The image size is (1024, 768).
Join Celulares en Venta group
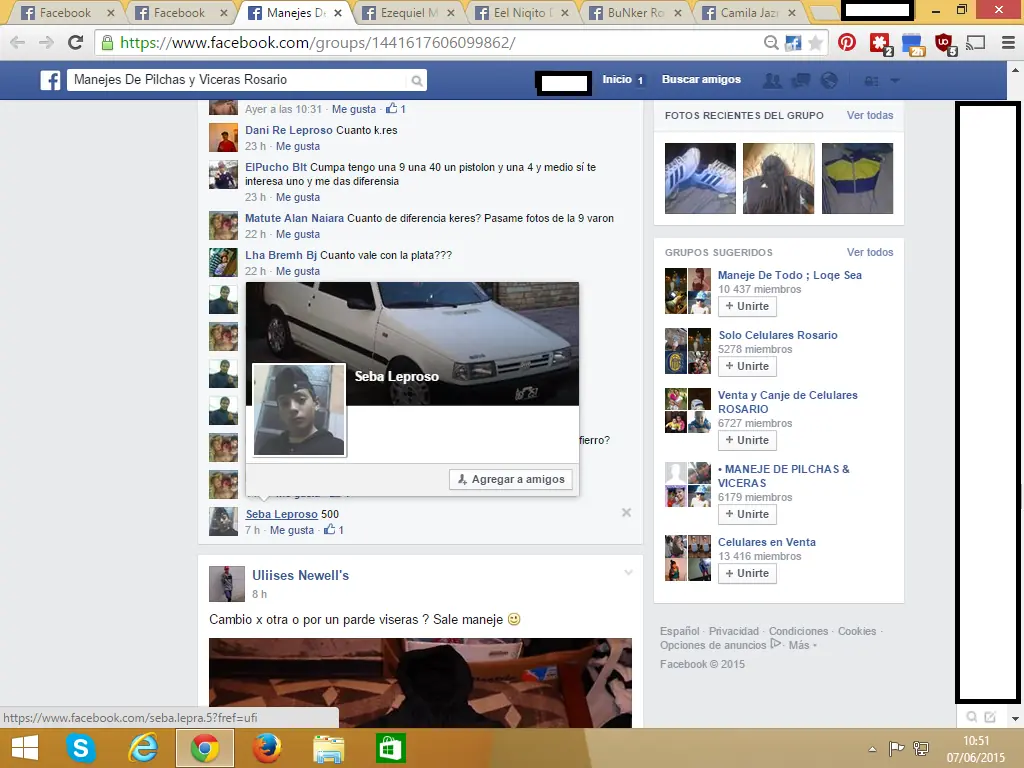coord(747,573)
